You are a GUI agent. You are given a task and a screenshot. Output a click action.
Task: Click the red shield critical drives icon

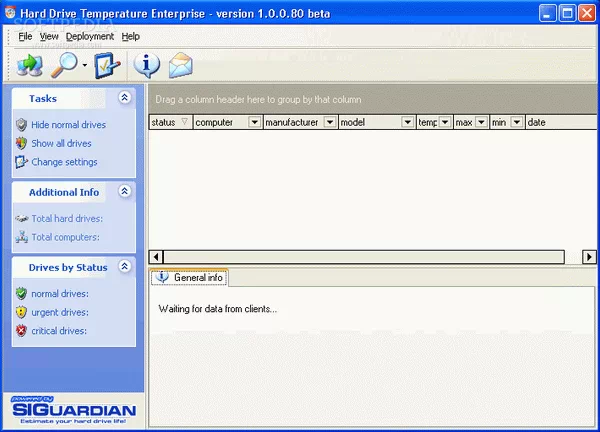[x=21, y=331]
